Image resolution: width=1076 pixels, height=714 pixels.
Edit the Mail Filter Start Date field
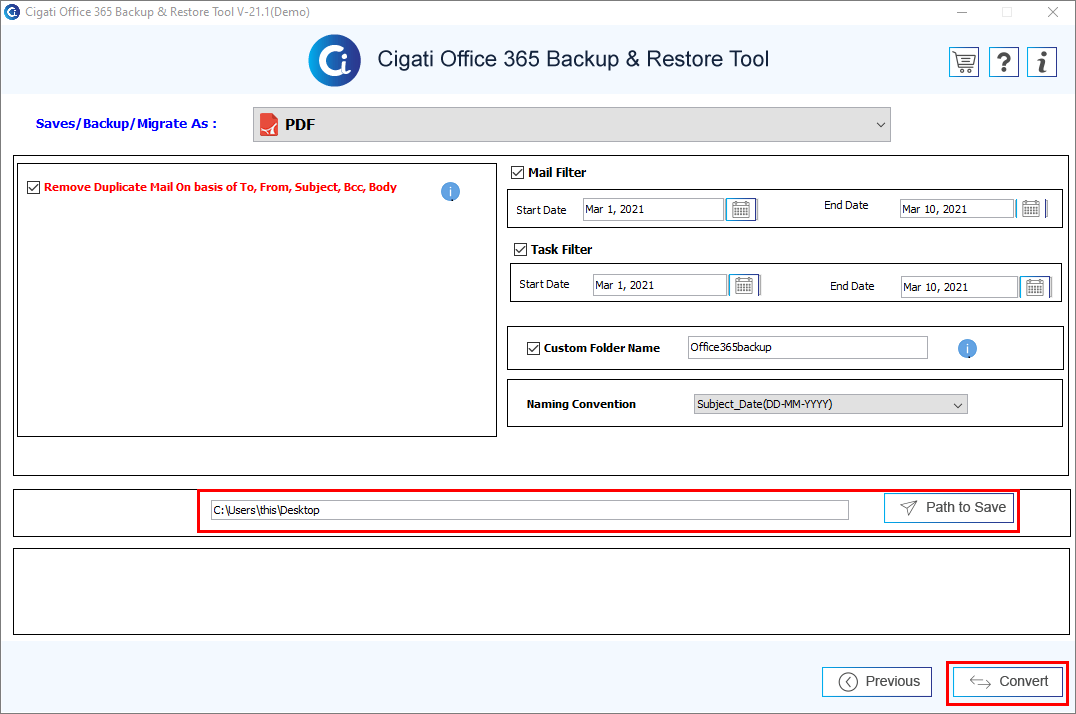pos(653,209)
